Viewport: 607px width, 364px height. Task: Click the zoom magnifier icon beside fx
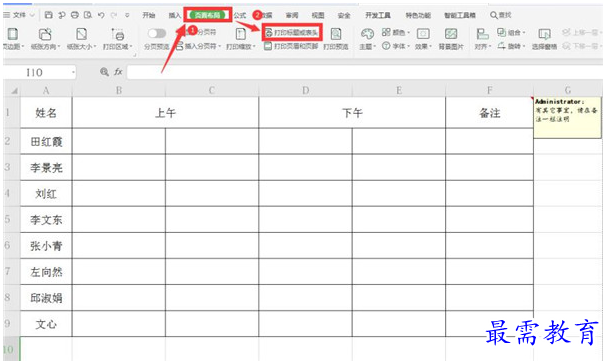(104, 72)
